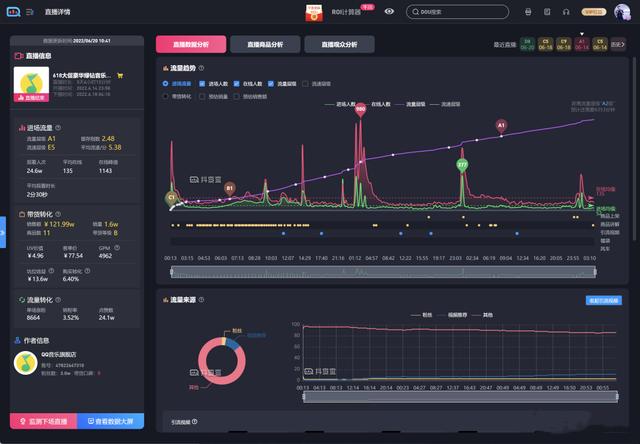640x444 pixels.
Task: Click the eye icon in the top bar
Action: click(x=389, y=12)
